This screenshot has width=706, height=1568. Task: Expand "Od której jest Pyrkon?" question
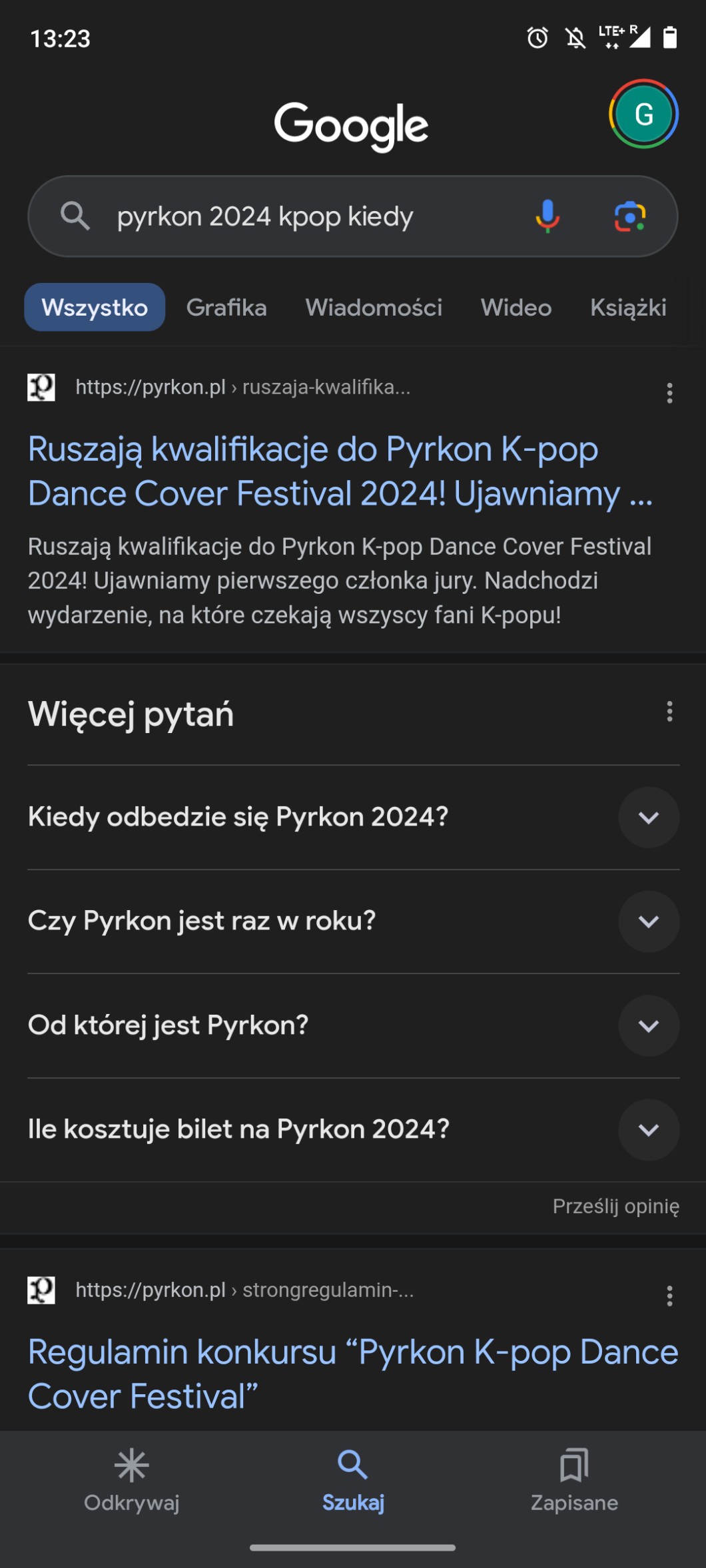649,1026
